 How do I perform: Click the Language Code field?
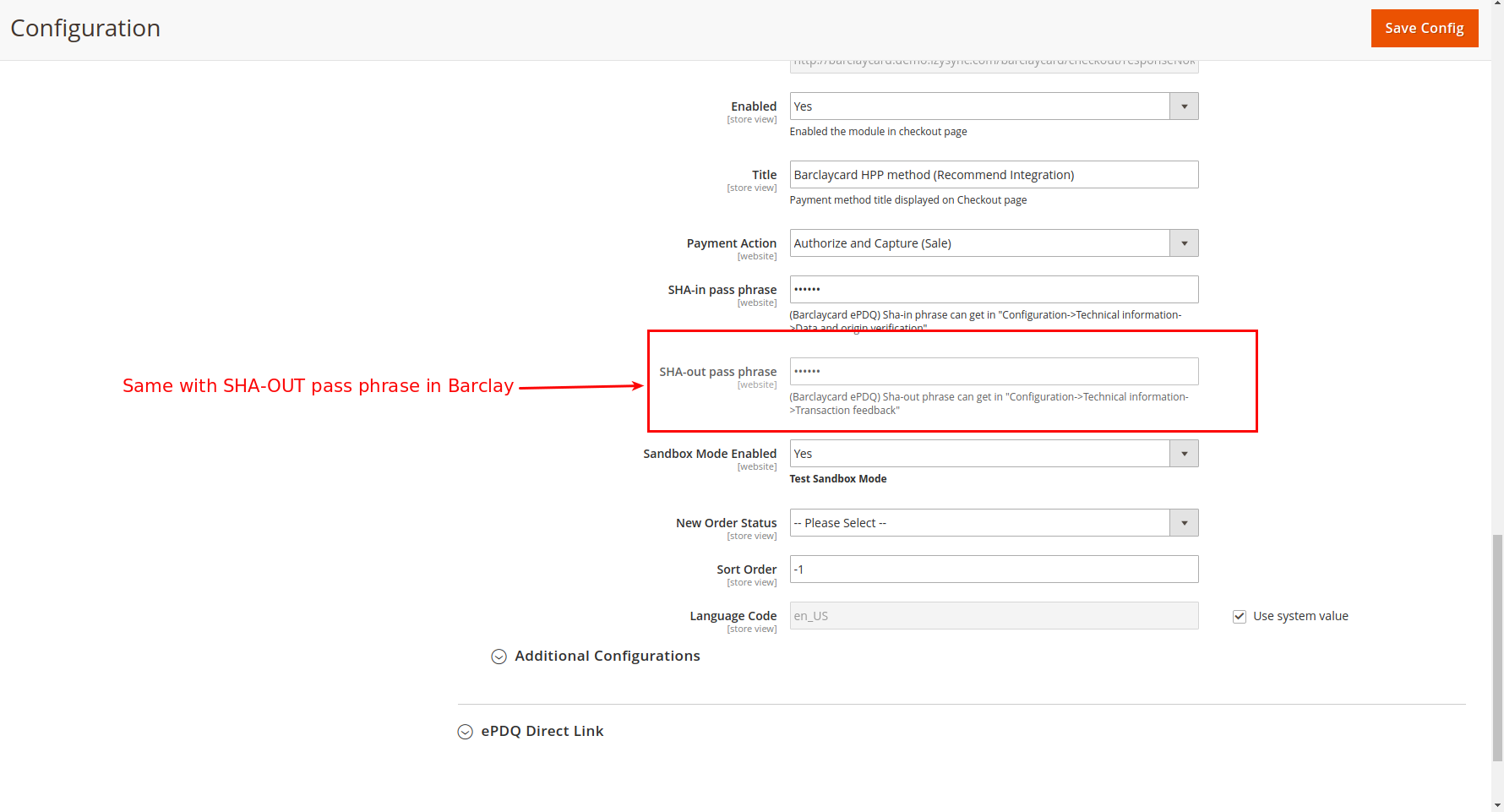[993, 616]
